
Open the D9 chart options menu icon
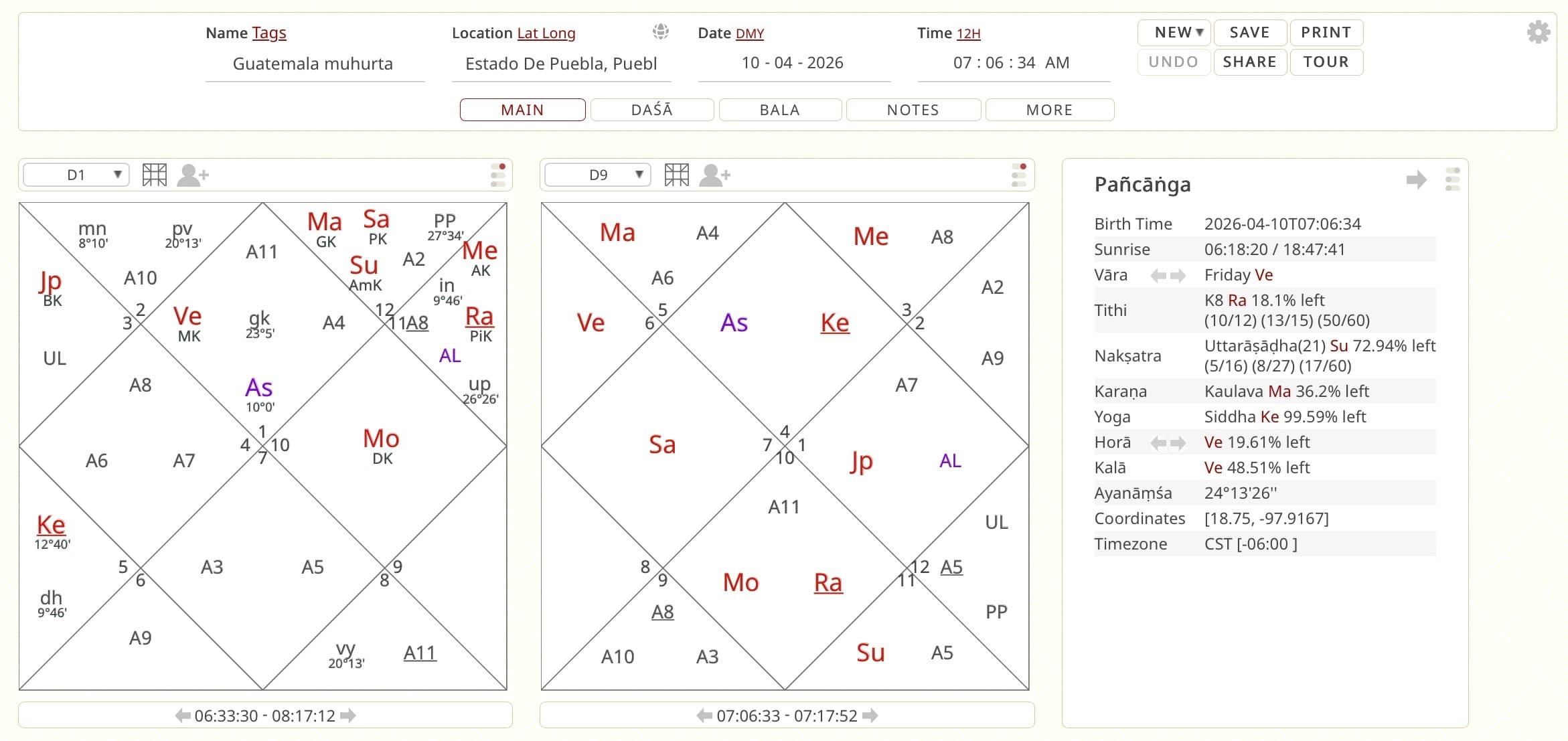pos(1019,175)
